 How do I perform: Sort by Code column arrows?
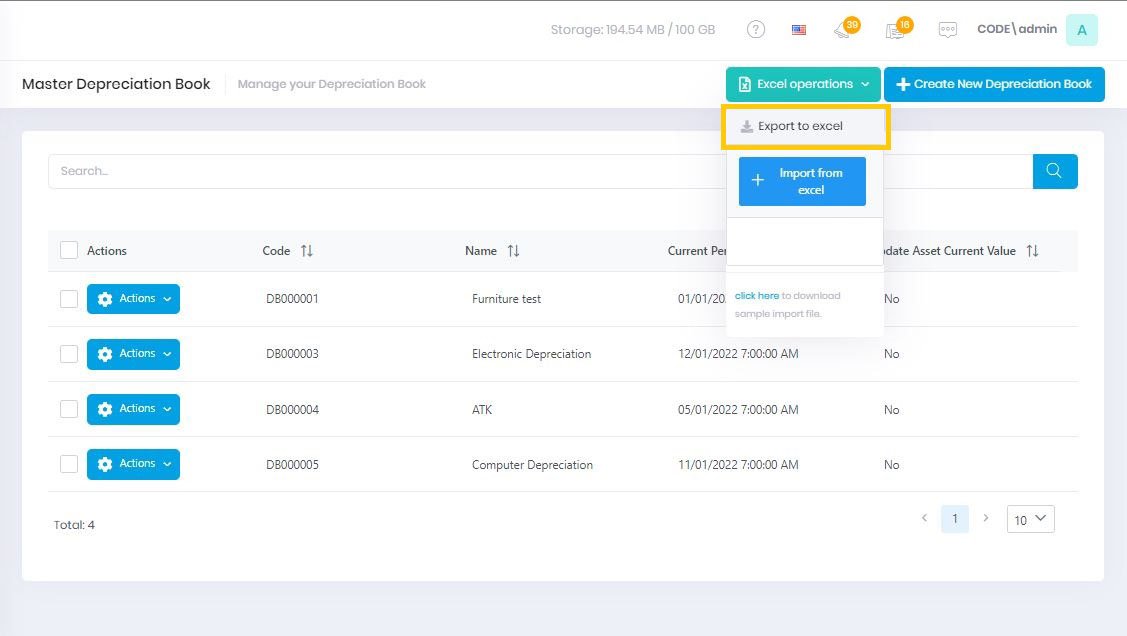pyautogui.click(x=307, y=251)
